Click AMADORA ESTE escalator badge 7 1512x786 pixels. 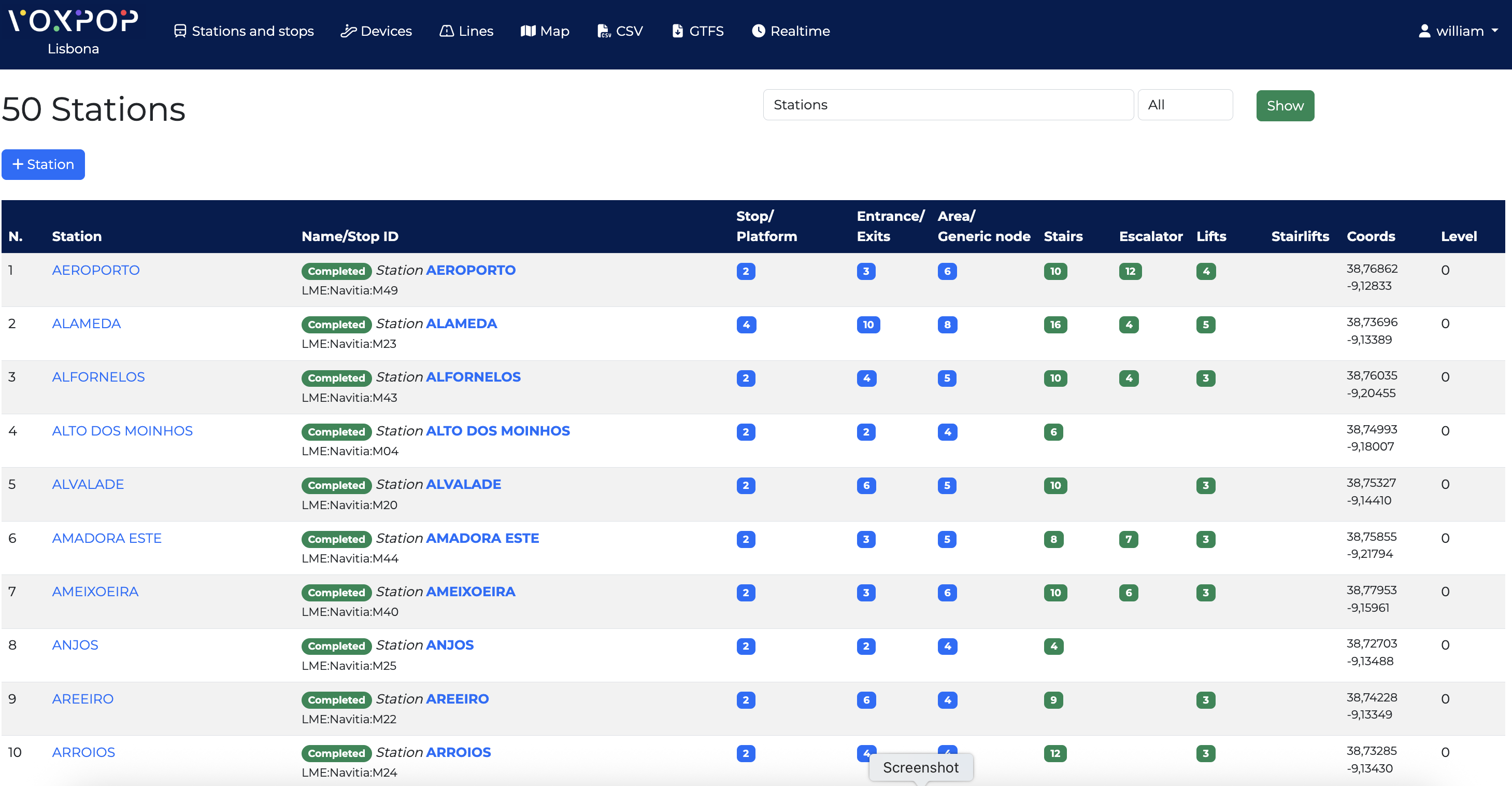click(1128, 539)
